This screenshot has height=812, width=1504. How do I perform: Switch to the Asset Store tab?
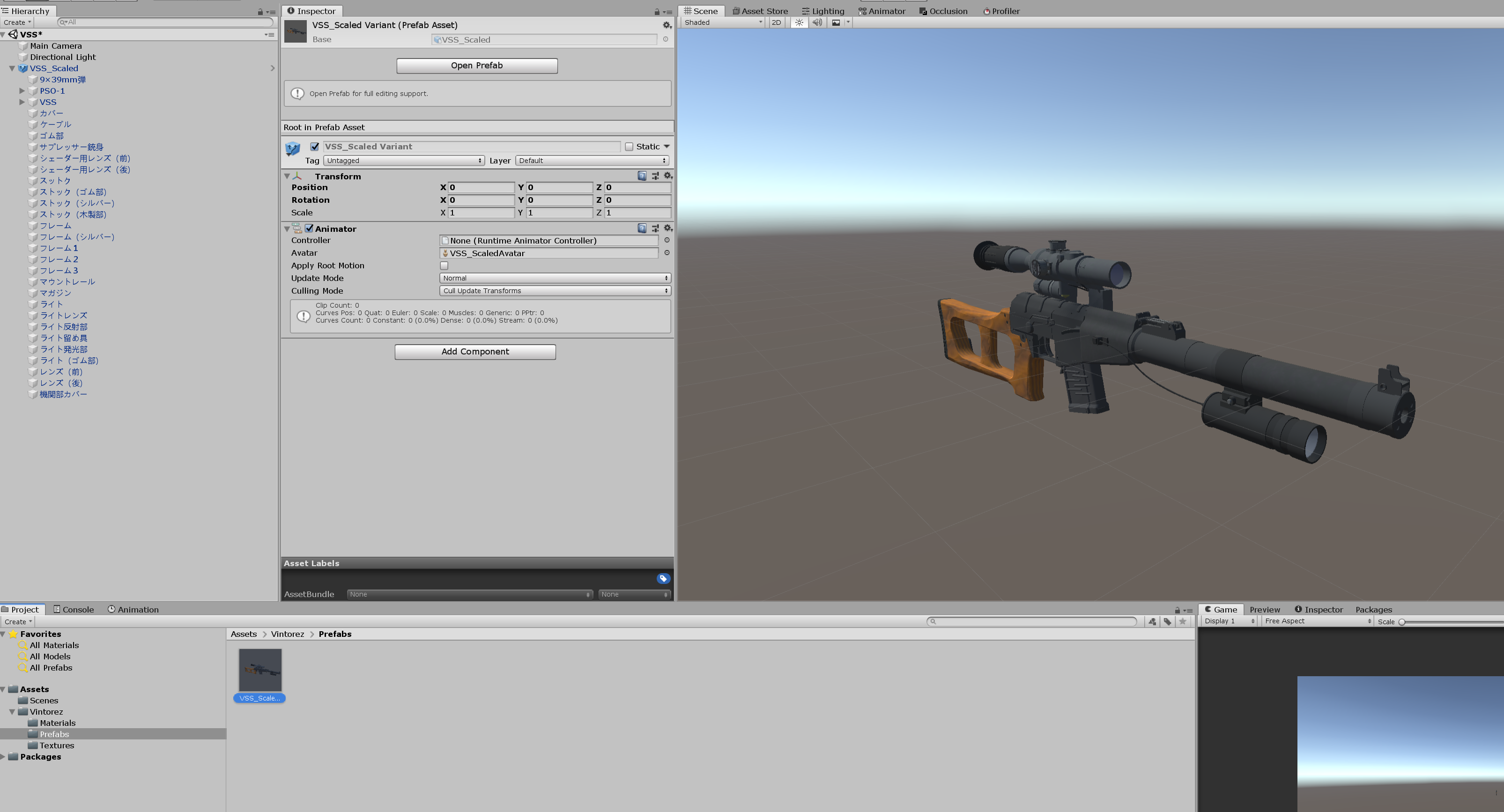pos(760,11)
